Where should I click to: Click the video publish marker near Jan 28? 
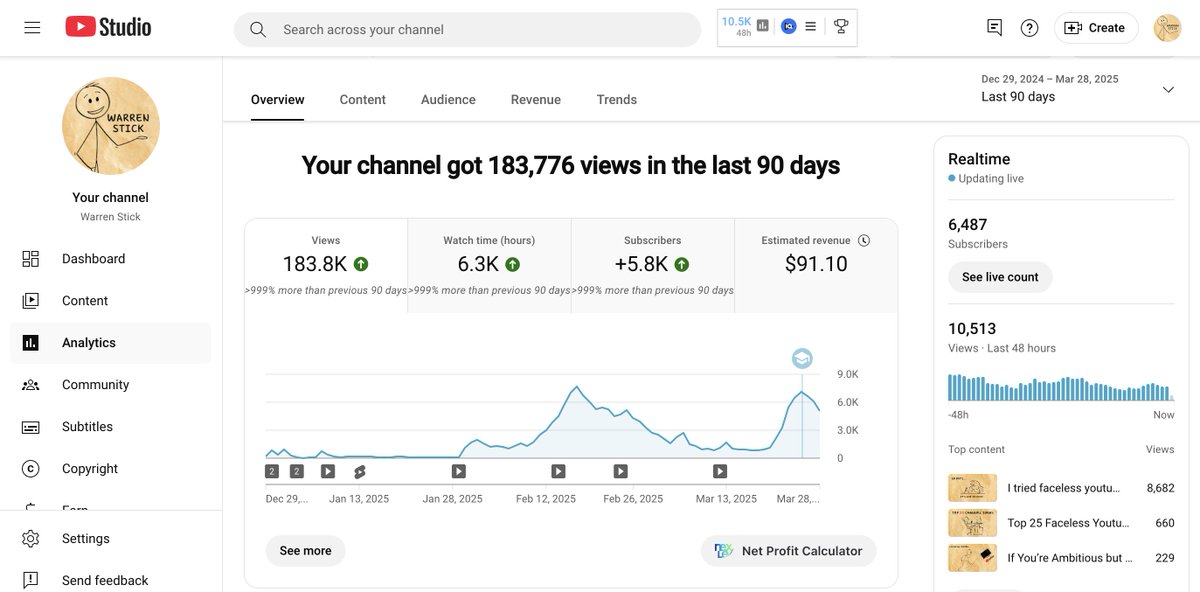457,469
